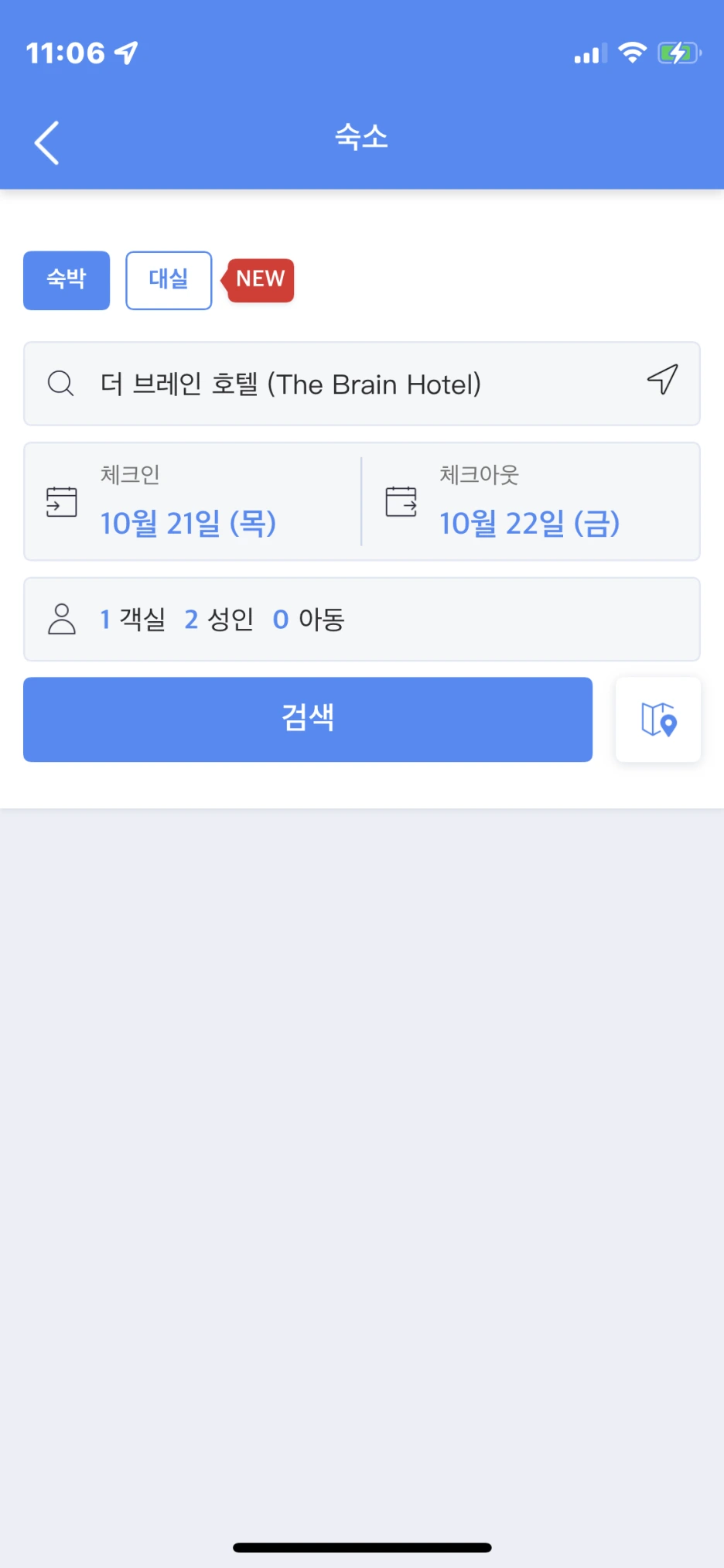Tap the magnifying glass search icon

[x=60, y=383]
